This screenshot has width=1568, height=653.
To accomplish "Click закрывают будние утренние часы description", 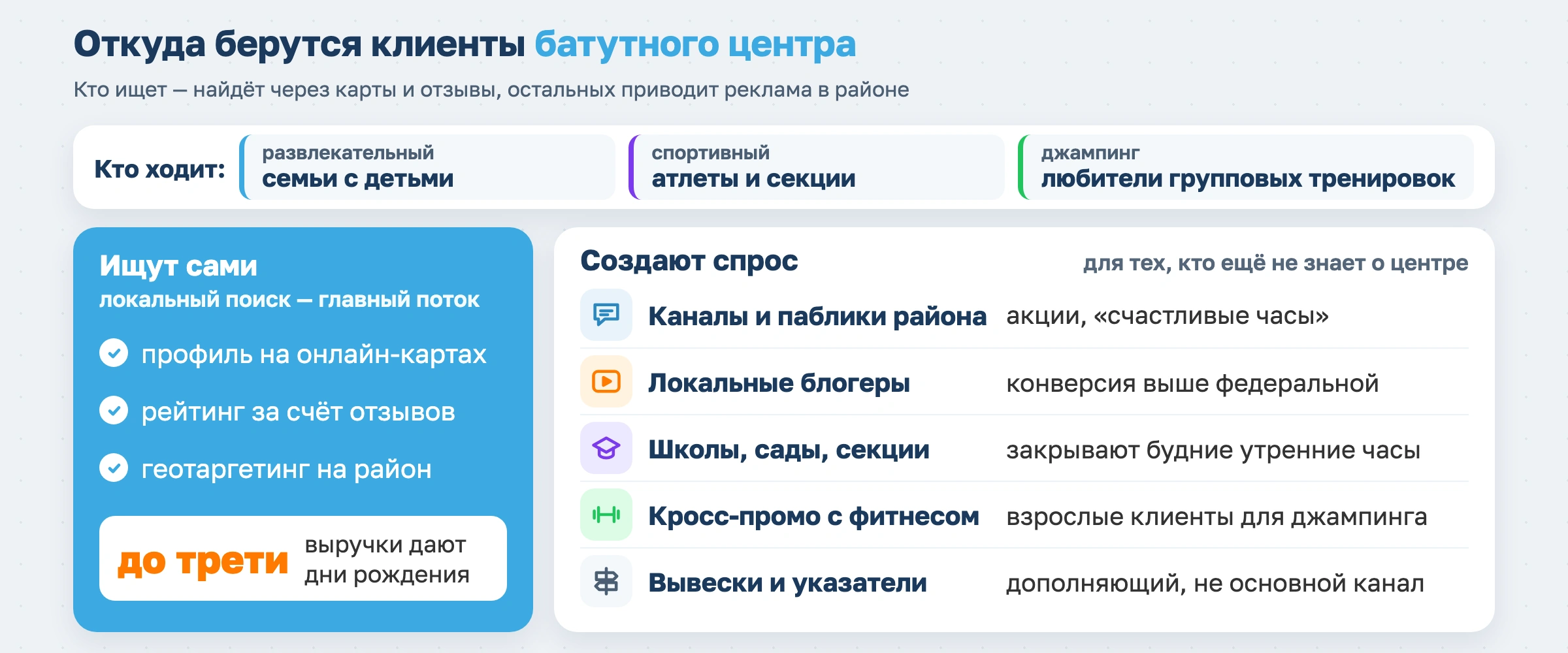I will click(x=1213, y=450).
